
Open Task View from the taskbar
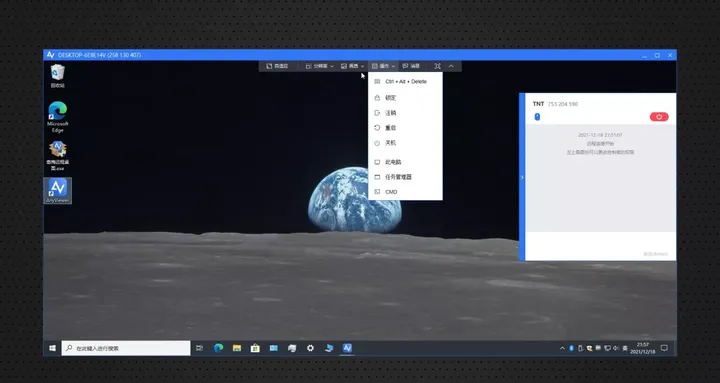tap(199, 348)
